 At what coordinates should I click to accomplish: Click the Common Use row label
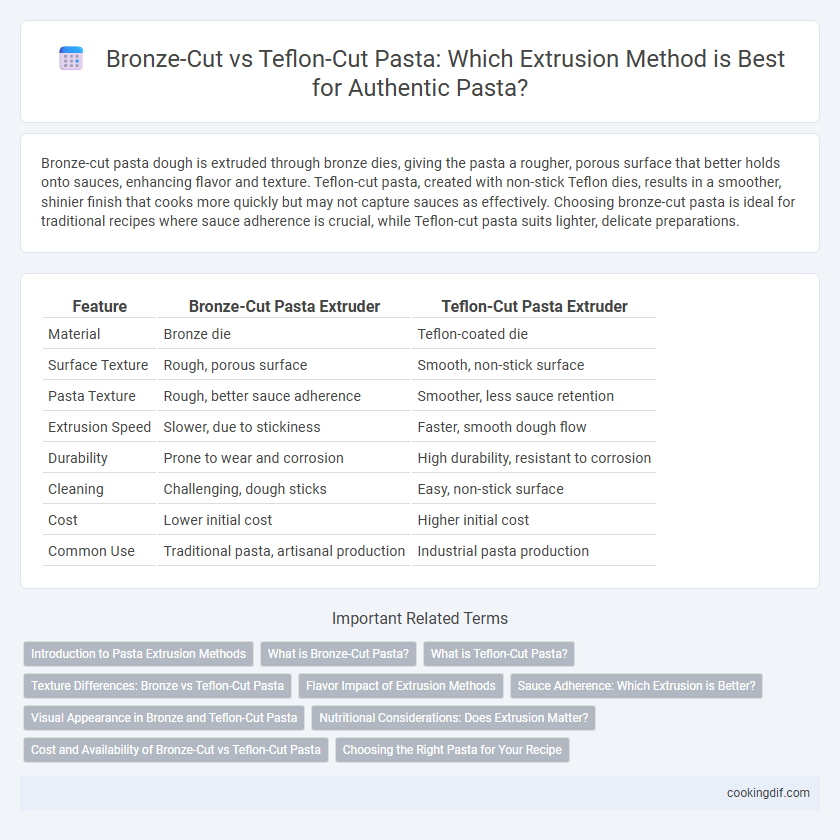pyautogui.click(x=91, y=551)
